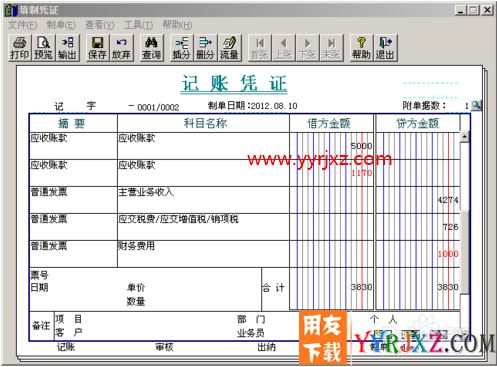Open the 预览 preview tool

point(44,48)
